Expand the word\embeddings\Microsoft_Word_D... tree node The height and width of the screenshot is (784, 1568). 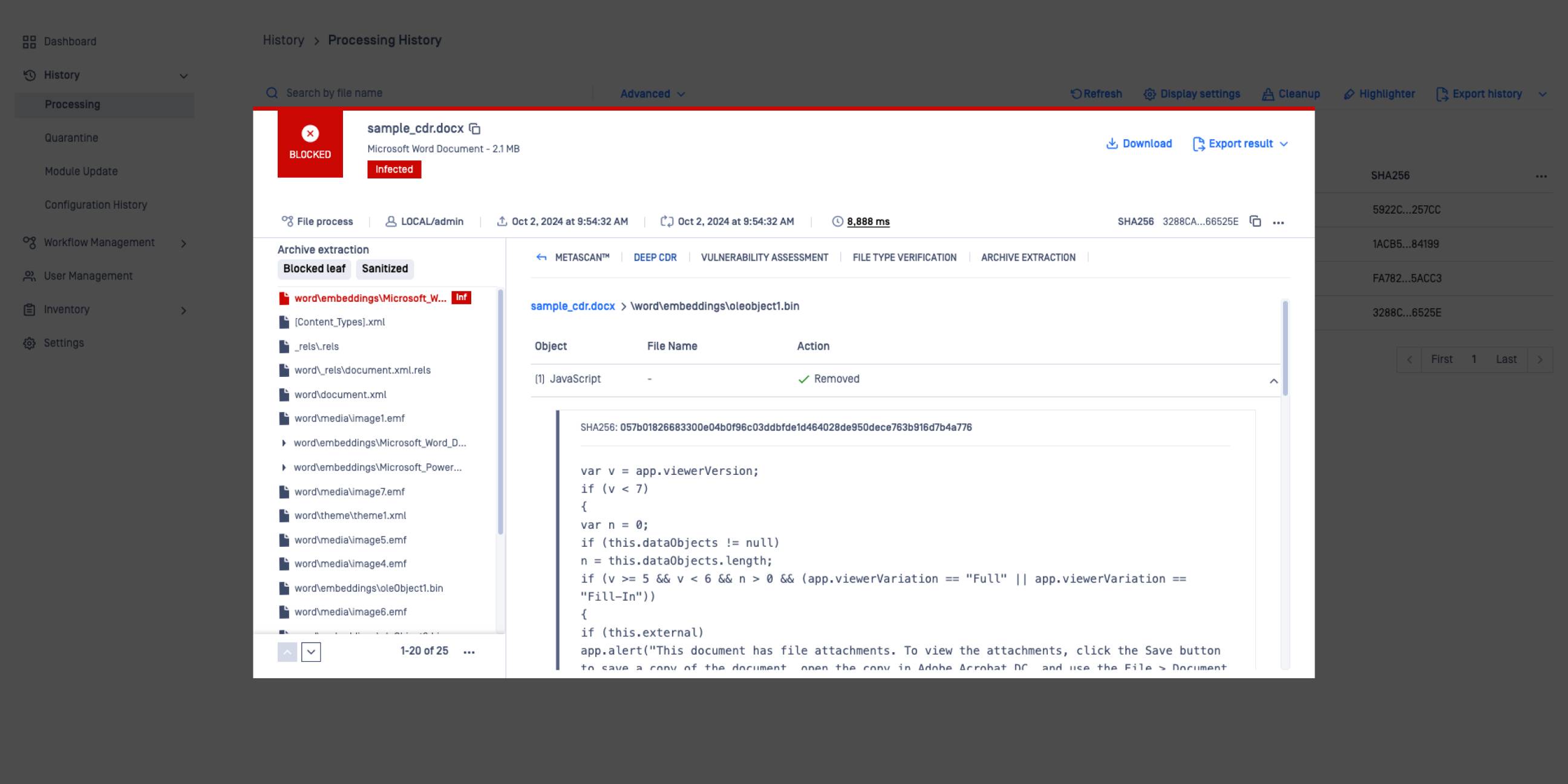(x=284, y=443)
